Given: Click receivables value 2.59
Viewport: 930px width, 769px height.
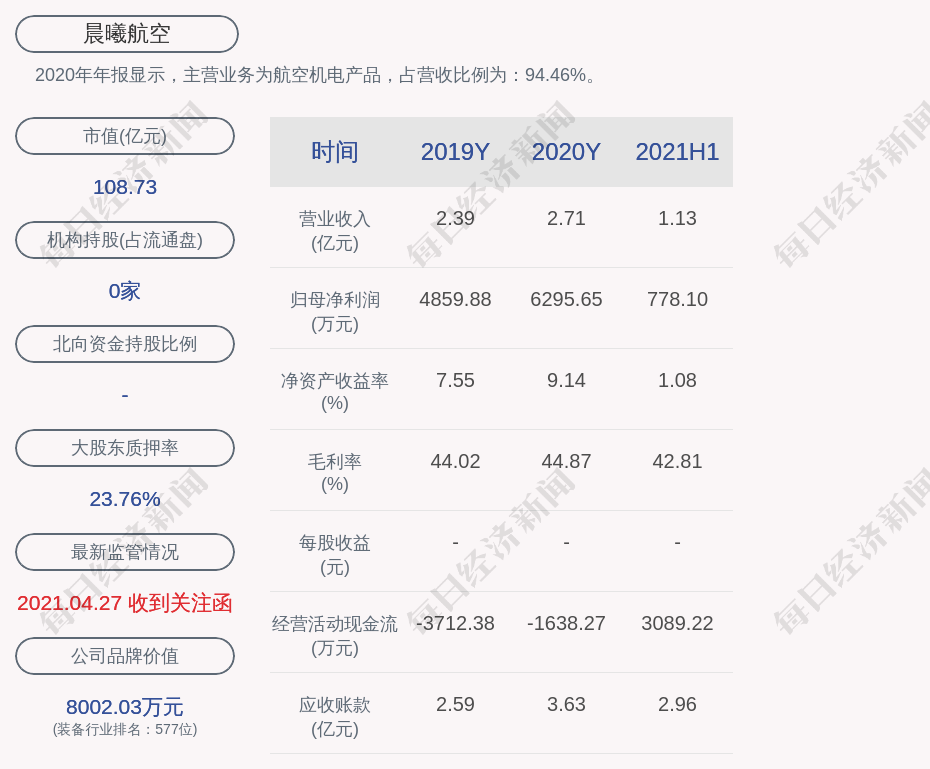Looking at the screenshot, I should 456,704.
